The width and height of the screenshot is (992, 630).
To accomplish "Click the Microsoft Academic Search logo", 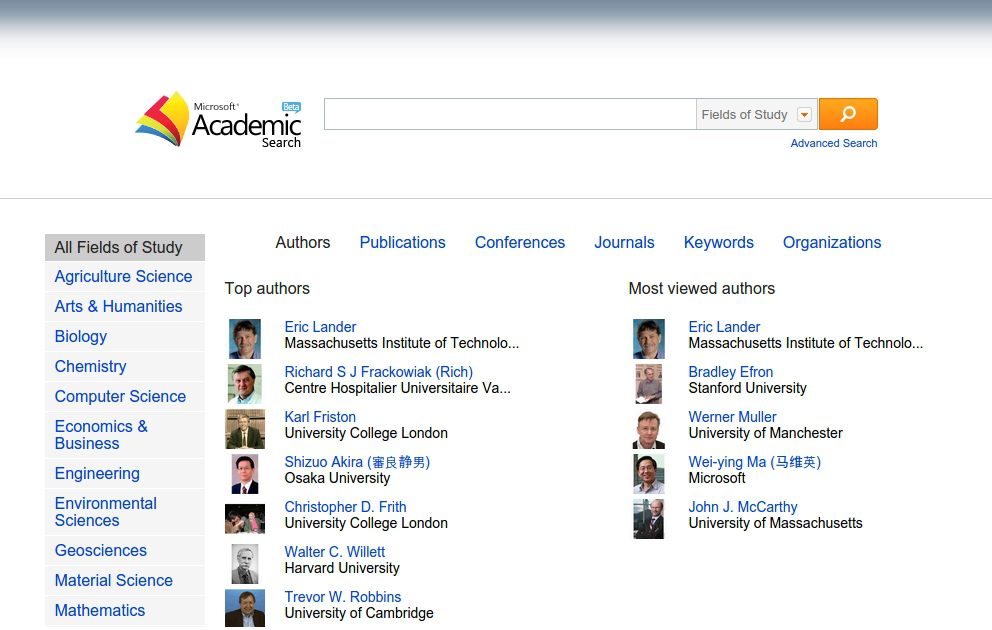I will 218,120.
